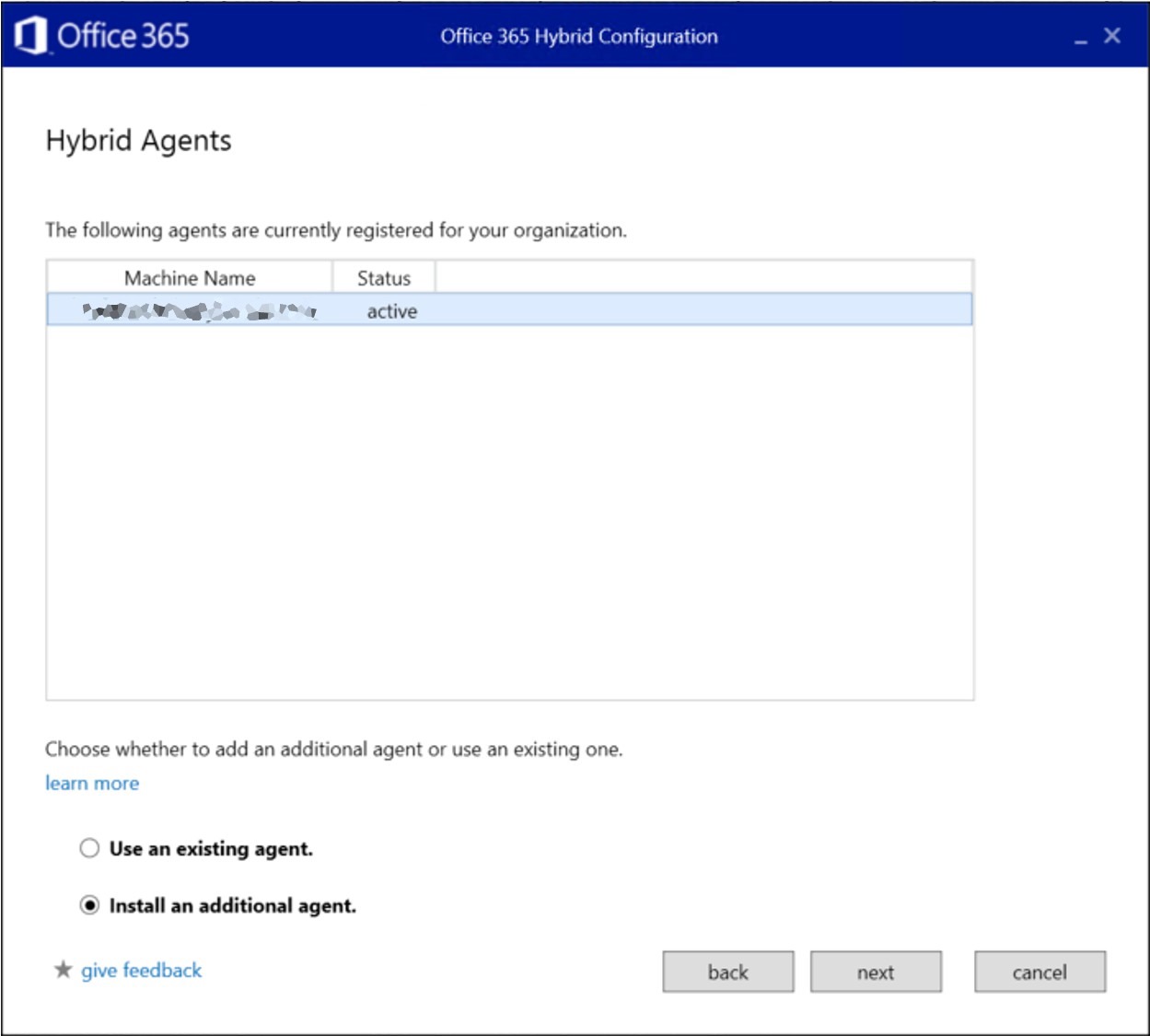Go back with the 'back' button
The width and height of the screenshot is (1150, 1036).
pos(727,972)
